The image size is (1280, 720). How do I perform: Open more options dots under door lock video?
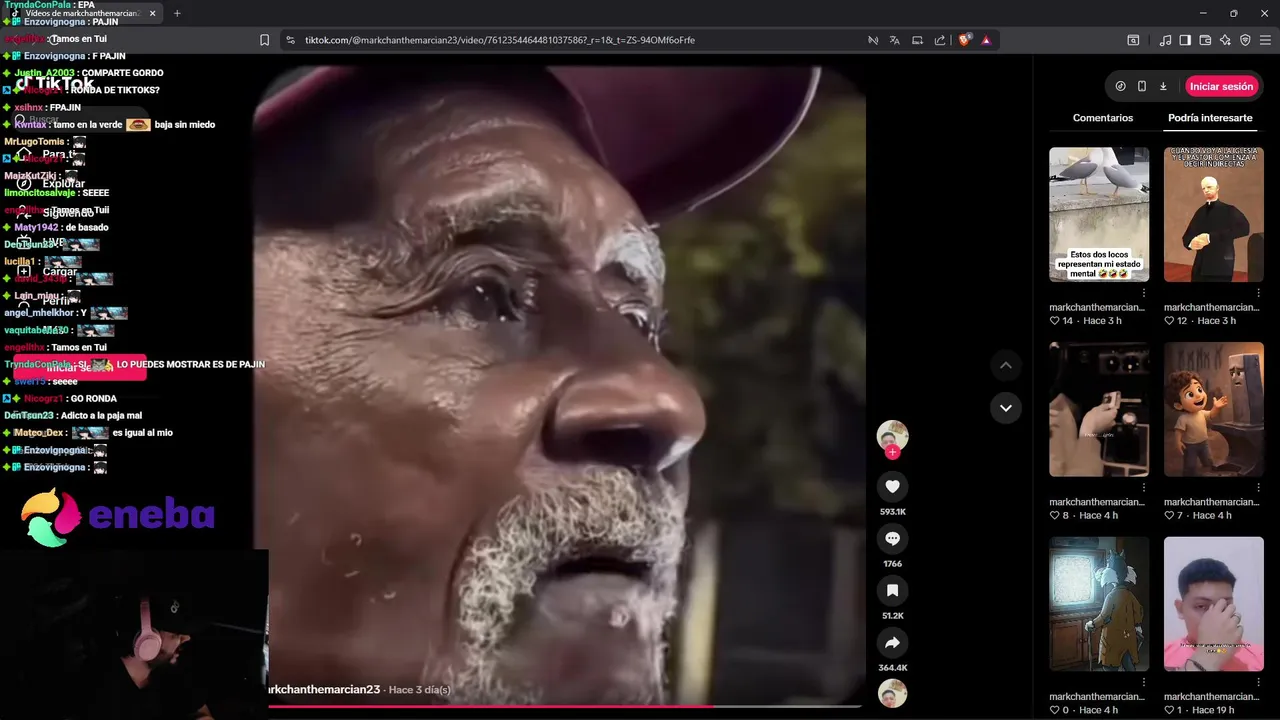(x=1144, y=488)
